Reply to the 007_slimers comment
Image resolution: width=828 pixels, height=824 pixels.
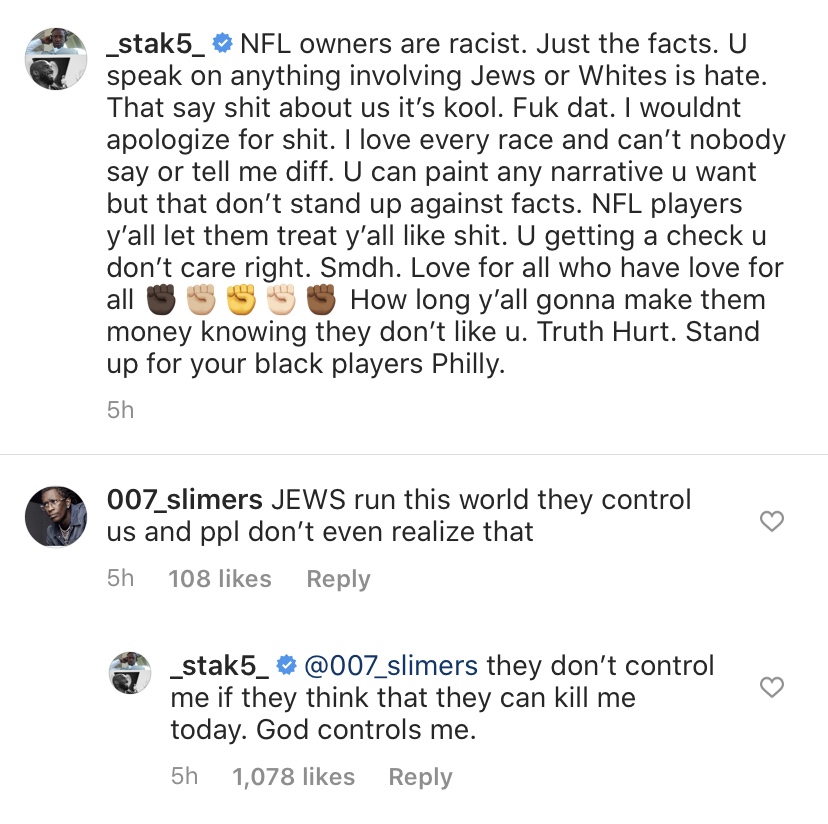coord(338,579)
